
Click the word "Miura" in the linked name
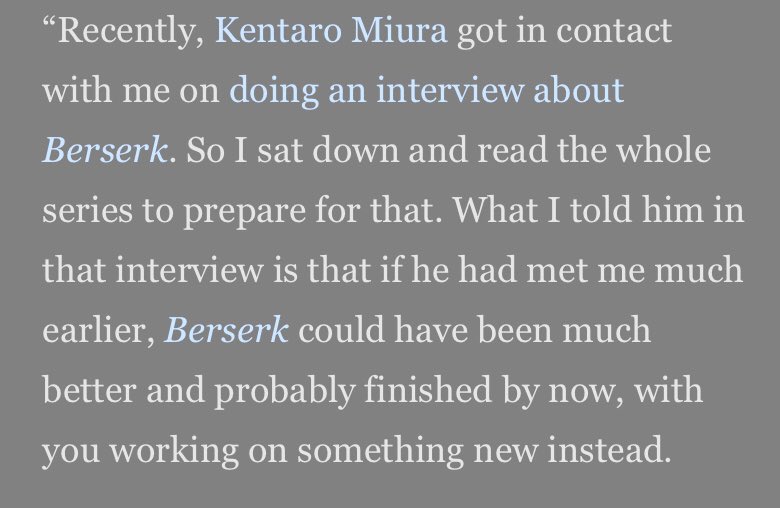click(x=399, y=31)
